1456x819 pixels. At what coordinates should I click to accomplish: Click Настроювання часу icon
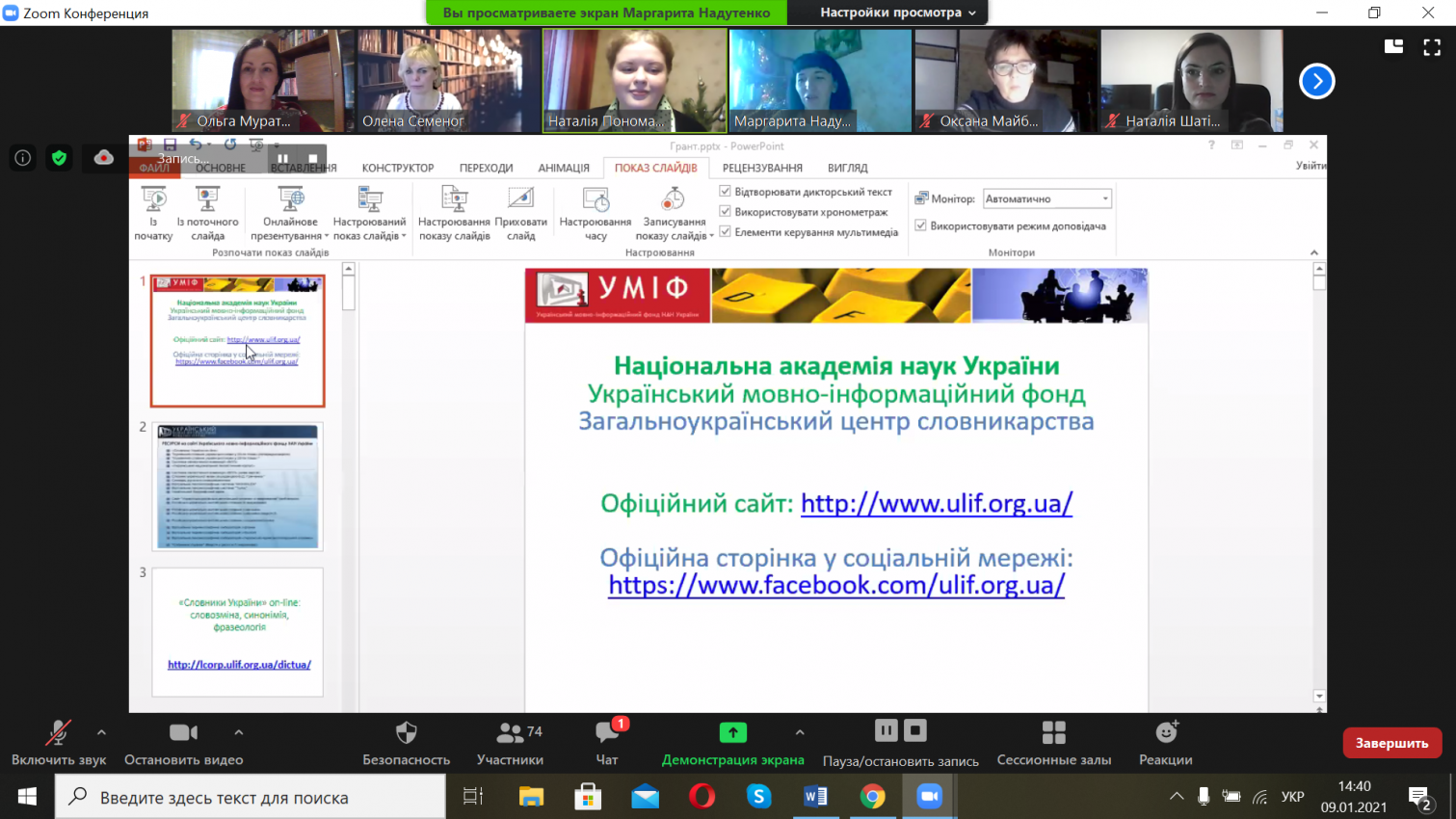pyautogui.click(x=596, y=201)
